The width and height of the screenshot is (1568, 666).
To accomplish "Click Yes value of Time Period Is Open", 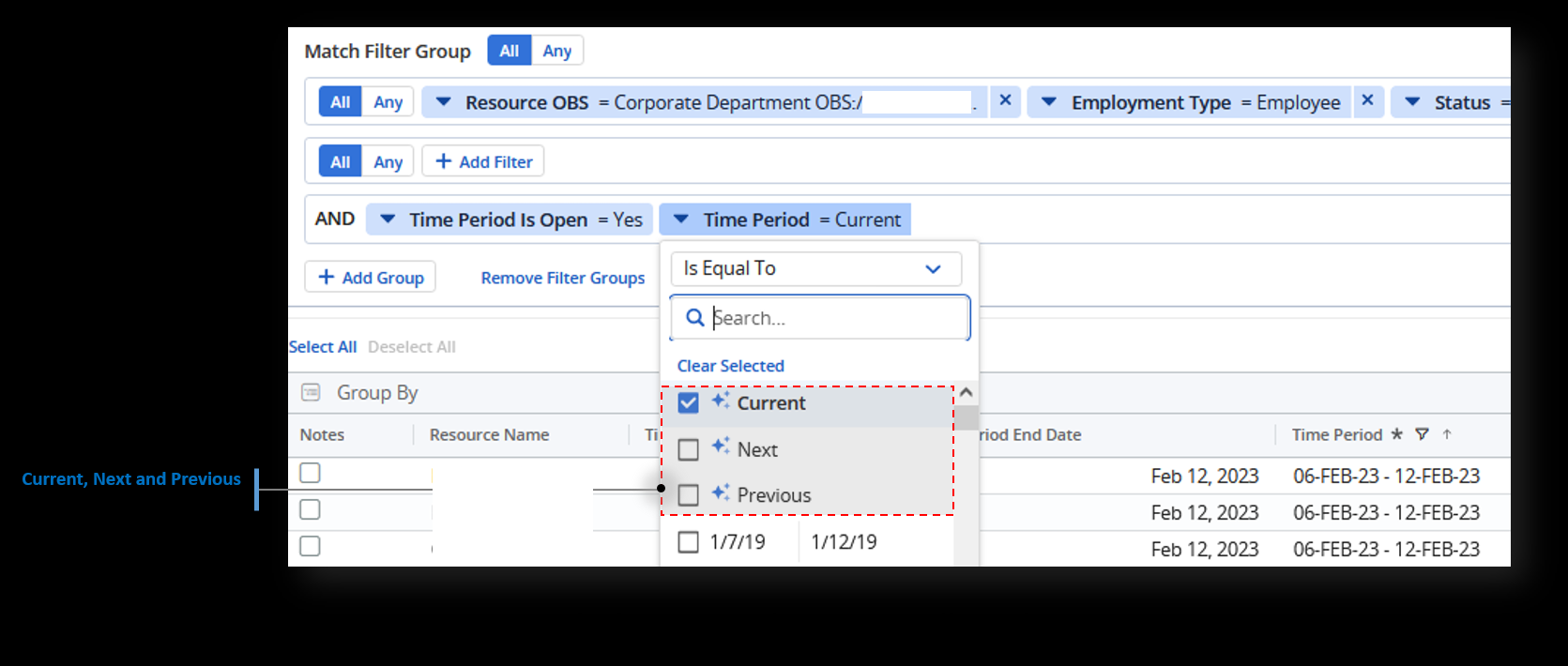I will [628, 219].
